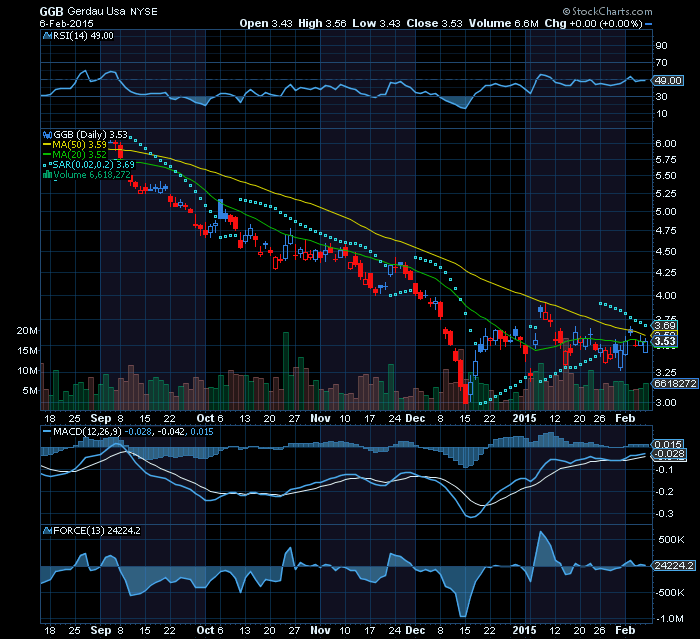Click the 70 RSI axis label
The width and height of the screenshot is (700, 639).
[662, 63]
